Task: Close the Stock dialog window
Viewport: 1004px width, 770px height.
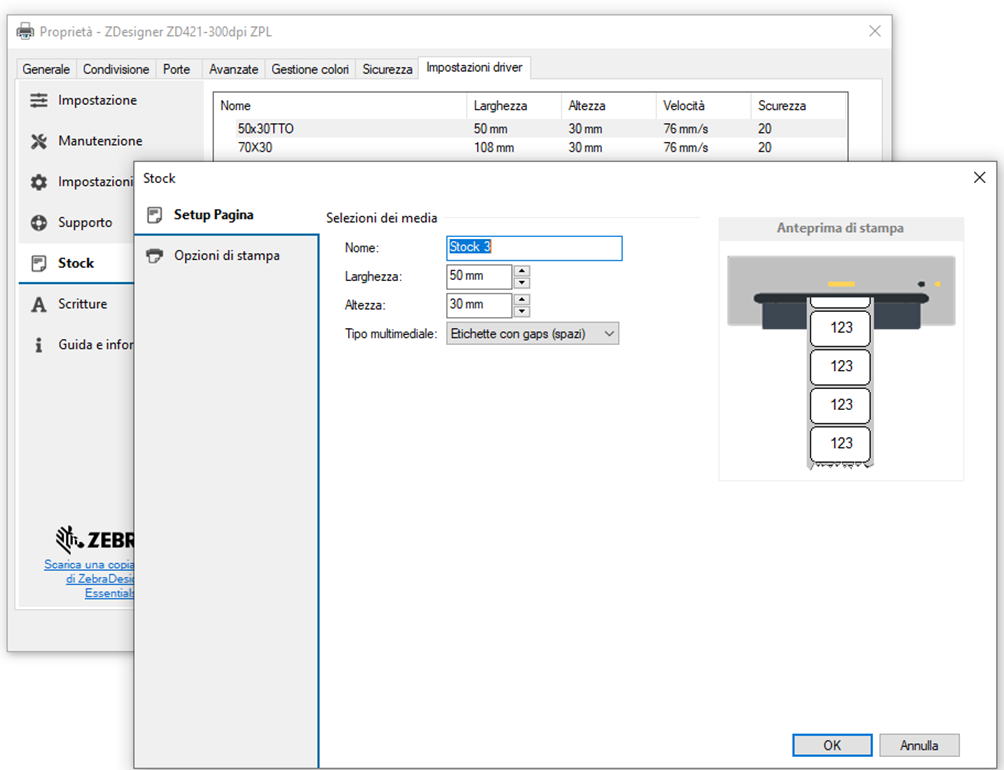Action: coord(979,178)
